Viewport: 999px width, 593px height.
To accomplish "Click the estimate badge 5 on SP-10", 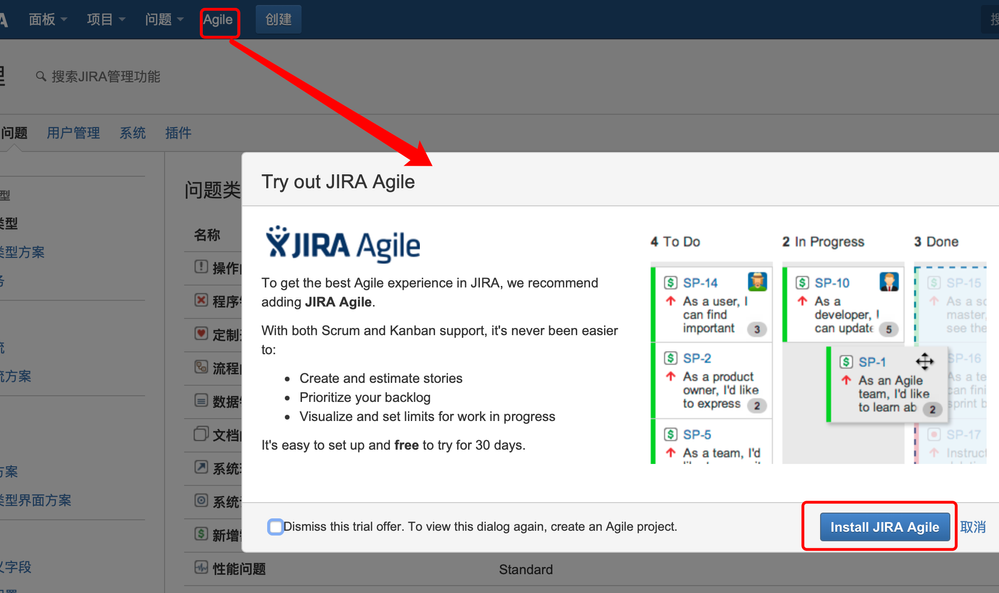I will [889, 329].
